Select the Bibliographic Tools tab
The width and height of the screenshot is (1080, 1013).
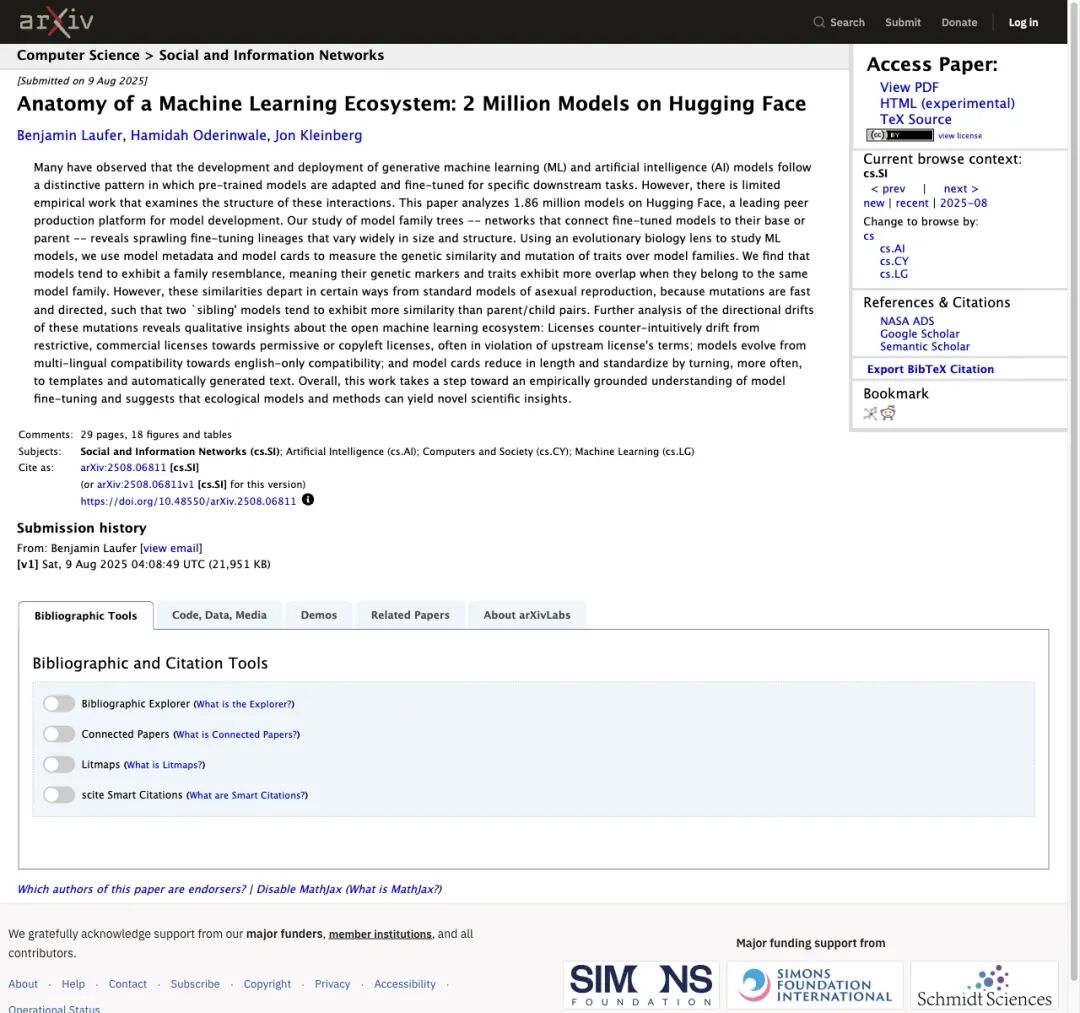click(86, 616)
